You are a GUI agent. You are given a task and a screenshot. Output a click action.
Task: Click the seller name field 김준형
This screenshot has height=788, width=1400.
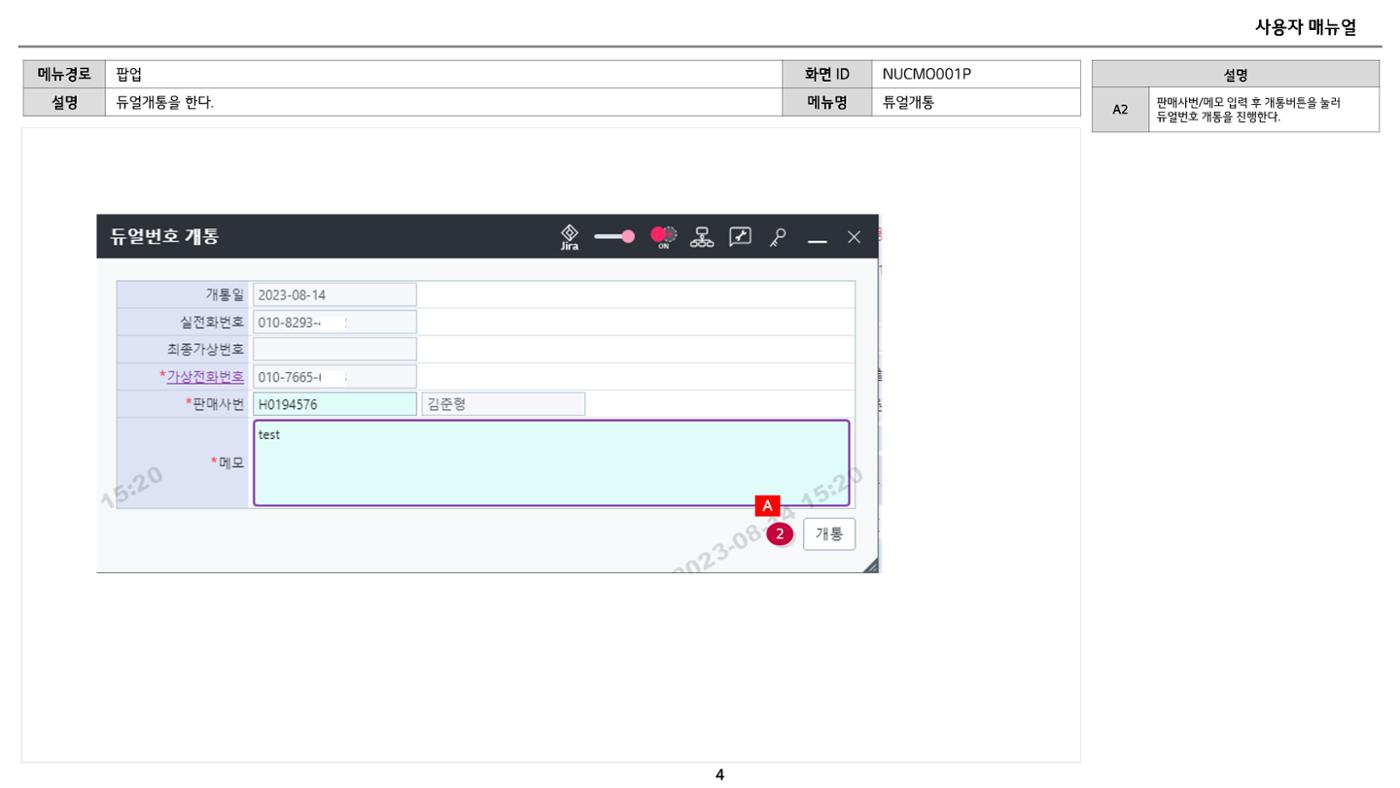503,404
